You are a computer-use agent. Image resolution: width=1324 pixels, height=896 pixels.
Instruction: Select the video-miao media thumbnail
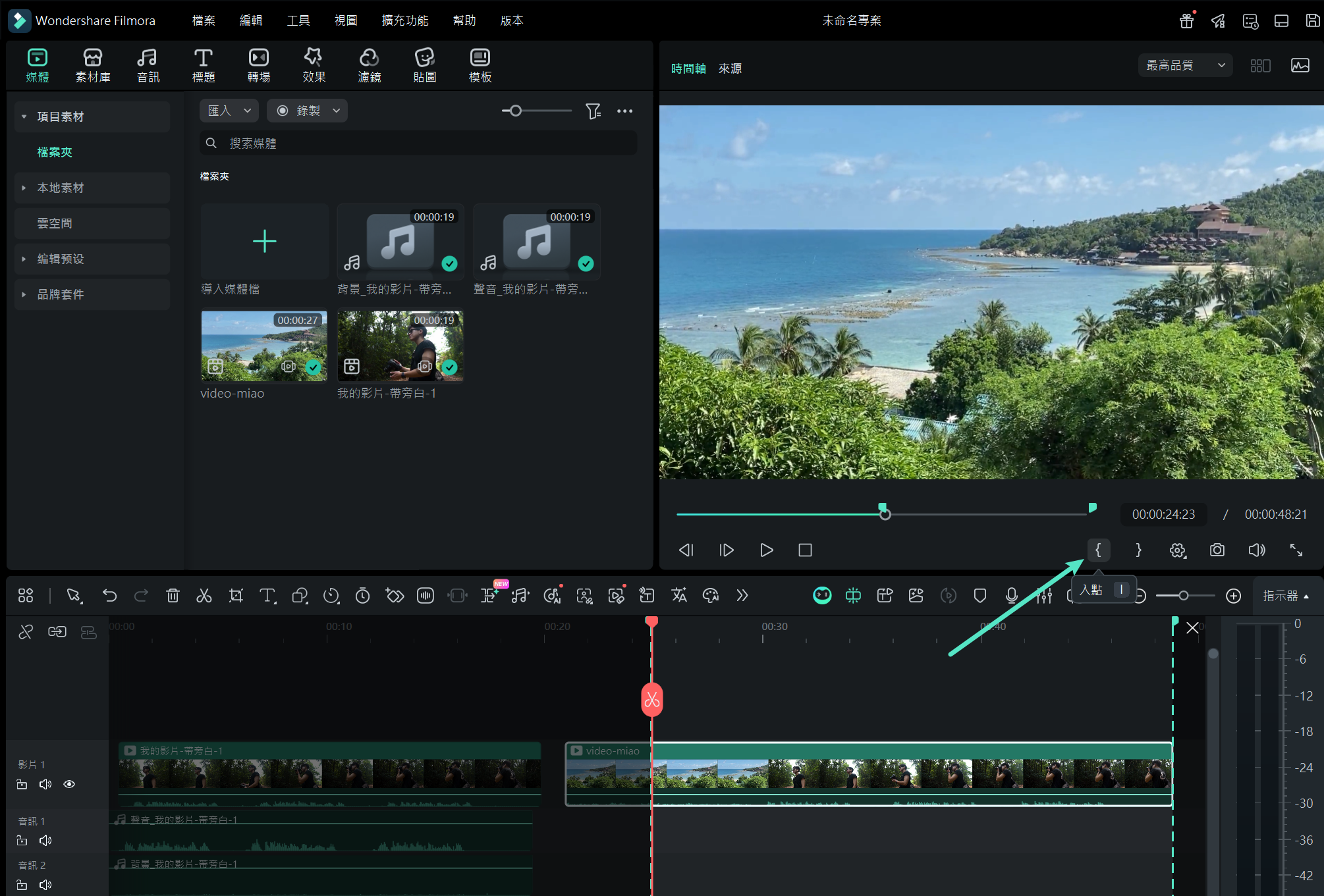(264, 346)
